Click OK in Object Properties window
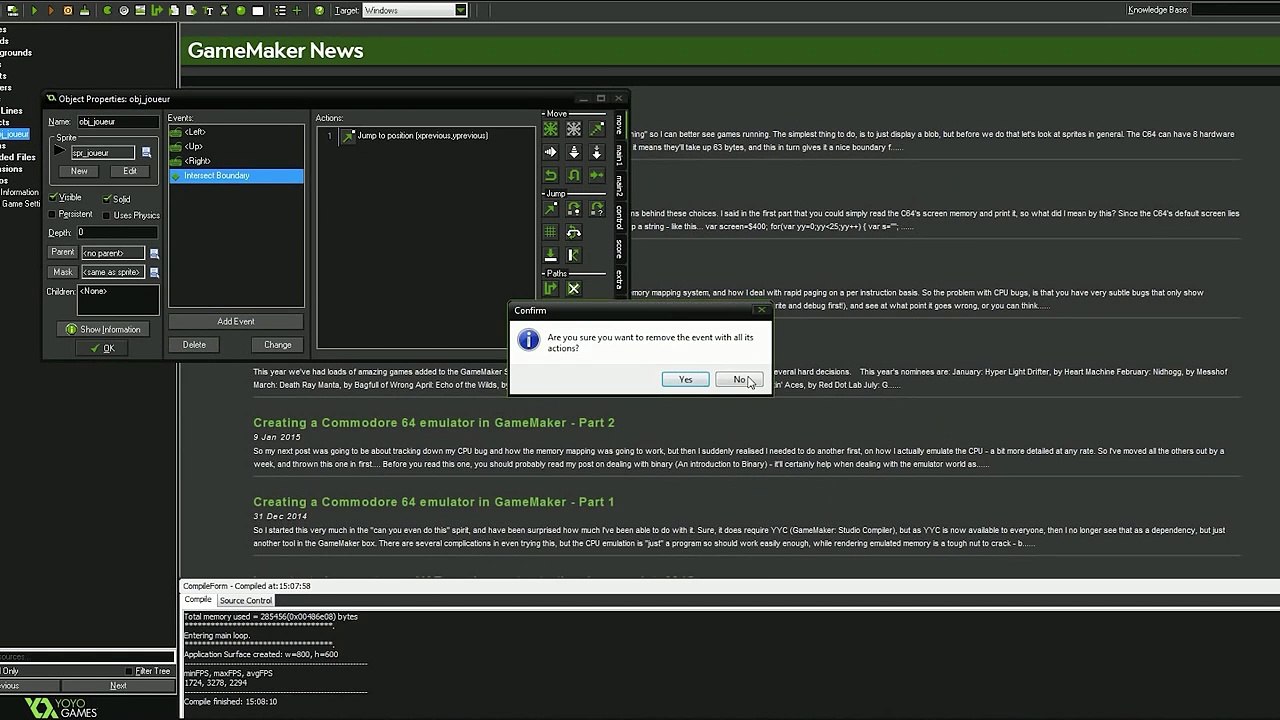The width and height of the screenshot is (1280, 720). [102, 348]
